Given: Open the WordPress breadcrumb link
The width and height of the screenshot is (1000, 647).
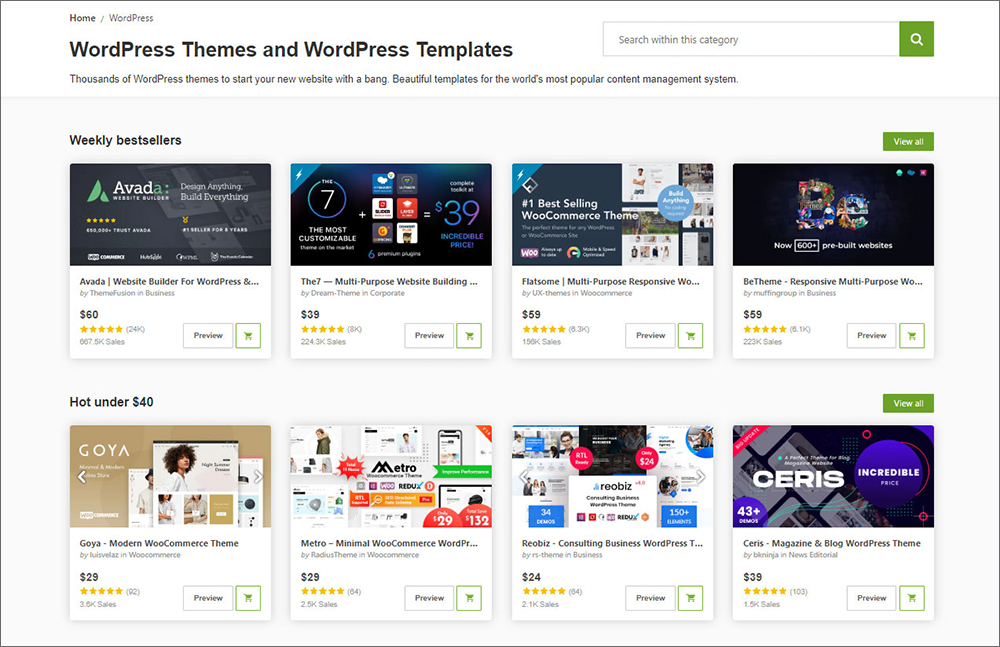Looking at the screenshot, I should [131, 18].
